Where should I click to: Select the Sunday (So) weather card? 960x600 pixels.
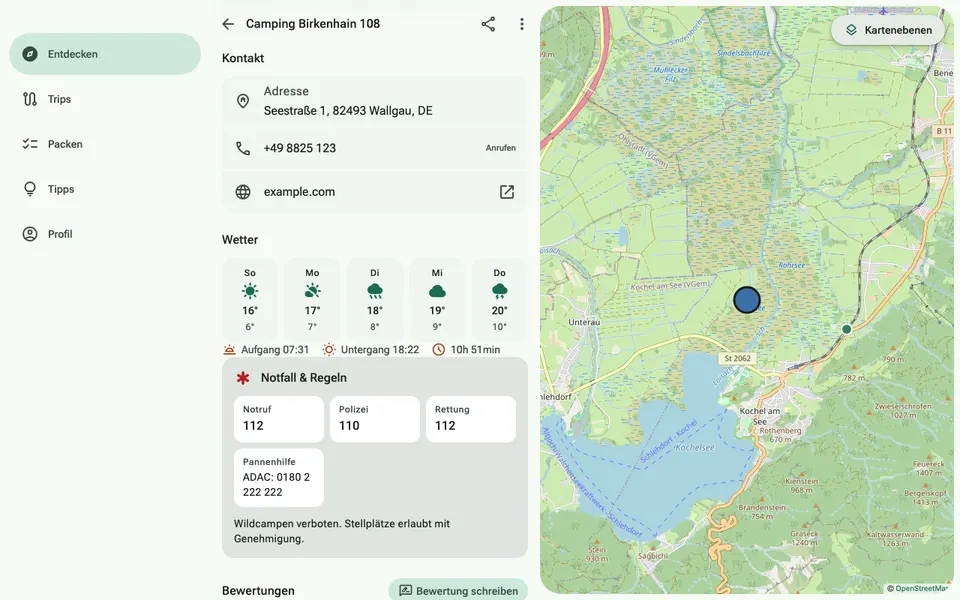point(250,299)
